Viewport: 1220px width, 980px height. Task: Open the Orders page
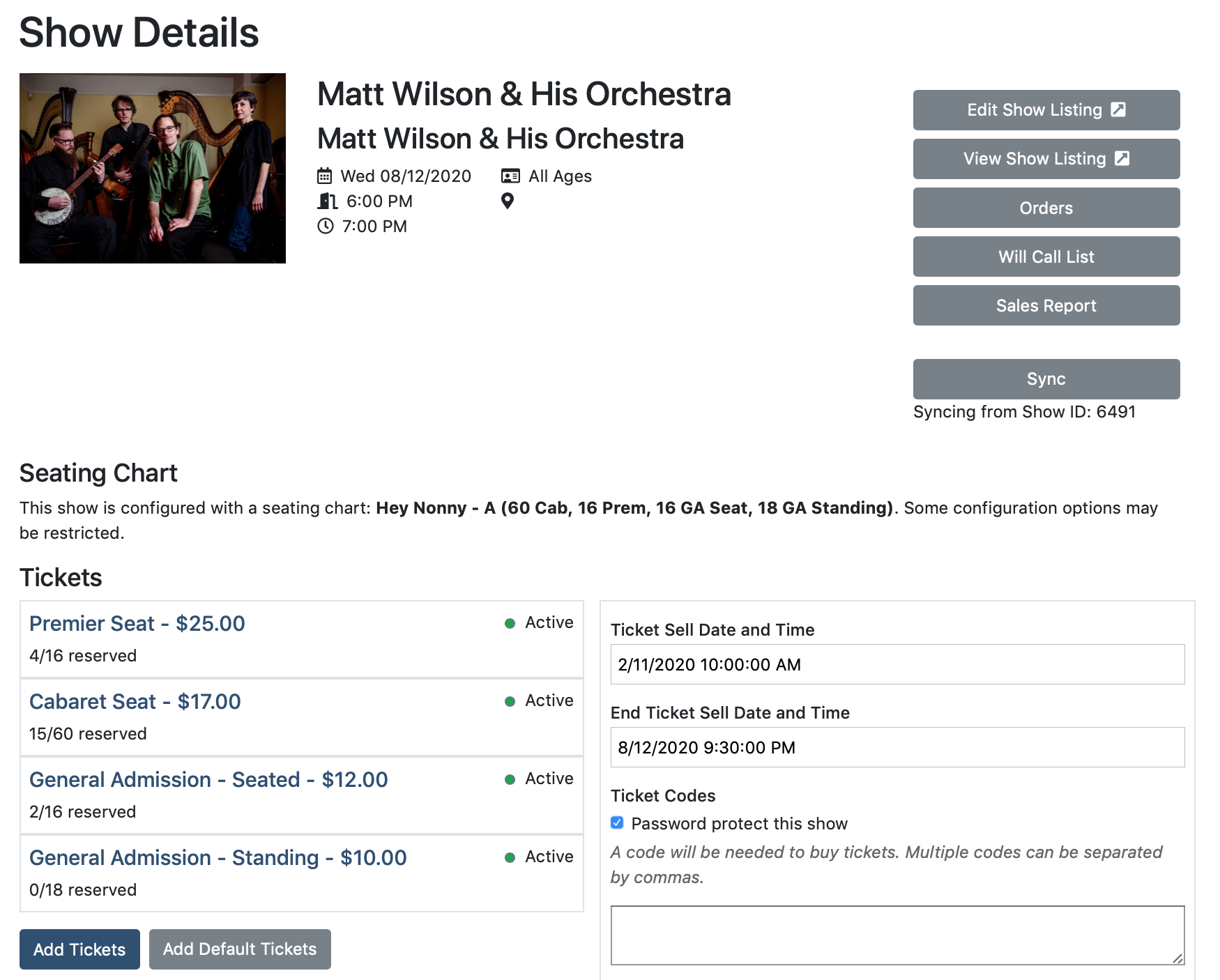(x=1046, y=208)
